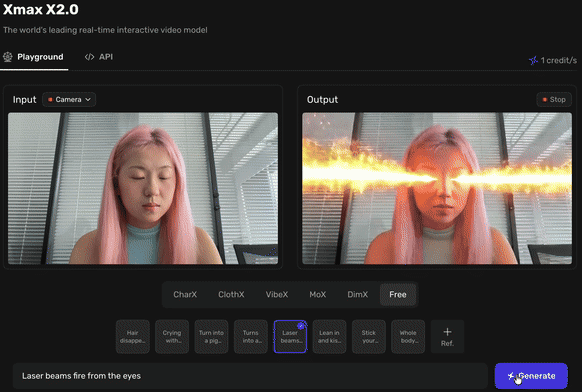Click the Playground gear icon
Image resolution: width=582 pixels, height=392 pixels.
[x=8, y=57]
